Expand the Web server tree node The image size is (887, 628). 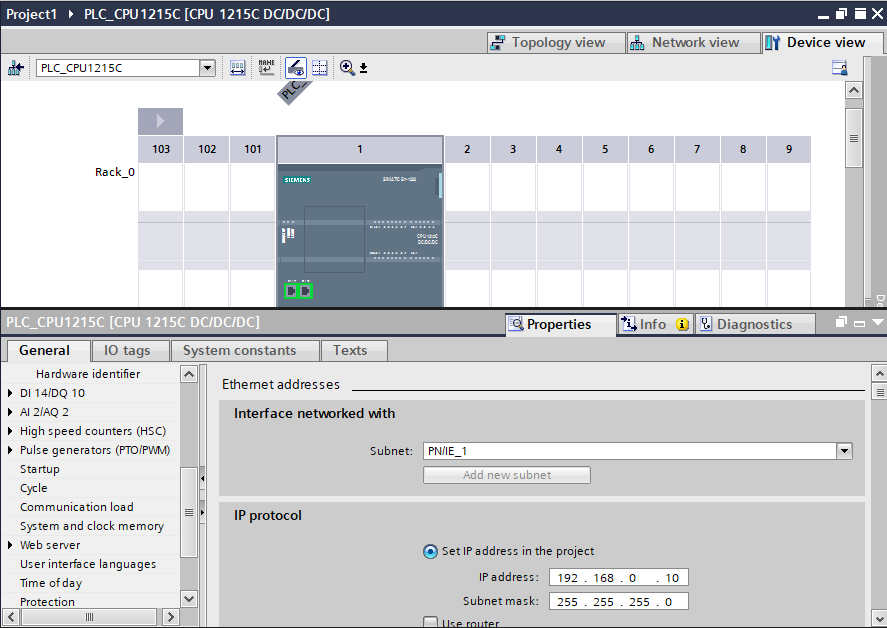(x=11, y=545)
